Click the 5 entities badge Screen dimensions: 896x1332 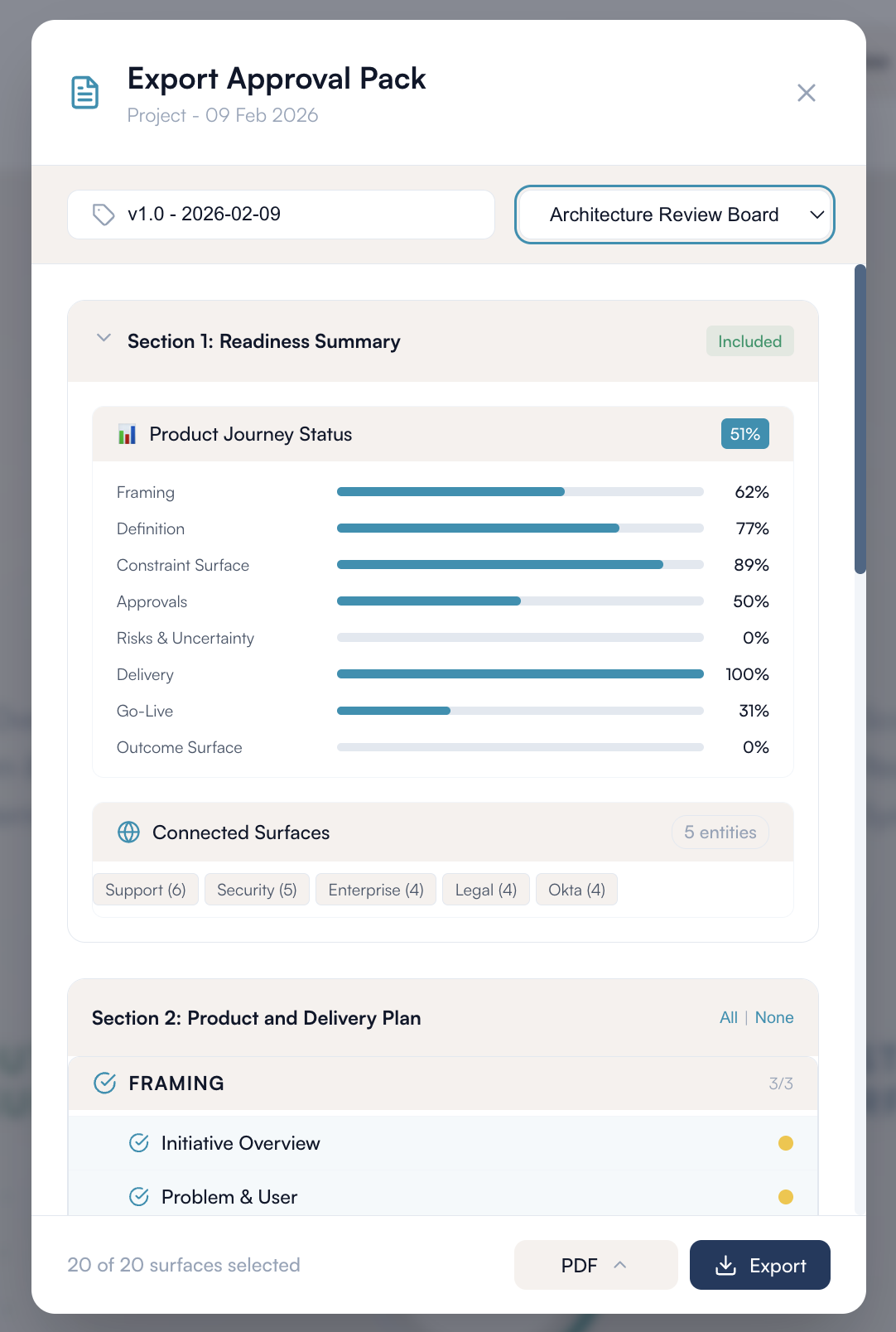tap(720, 832)
